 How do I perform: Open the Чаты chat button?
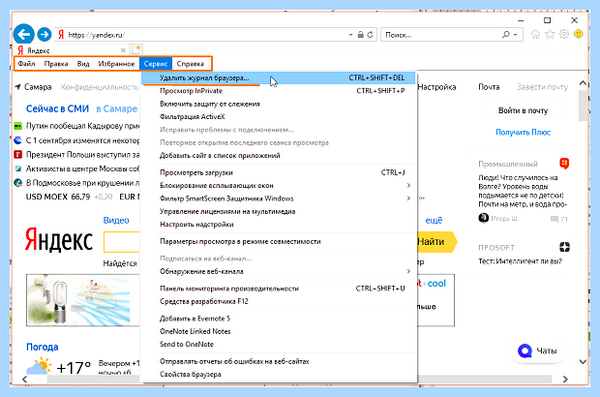coord(538,351)
